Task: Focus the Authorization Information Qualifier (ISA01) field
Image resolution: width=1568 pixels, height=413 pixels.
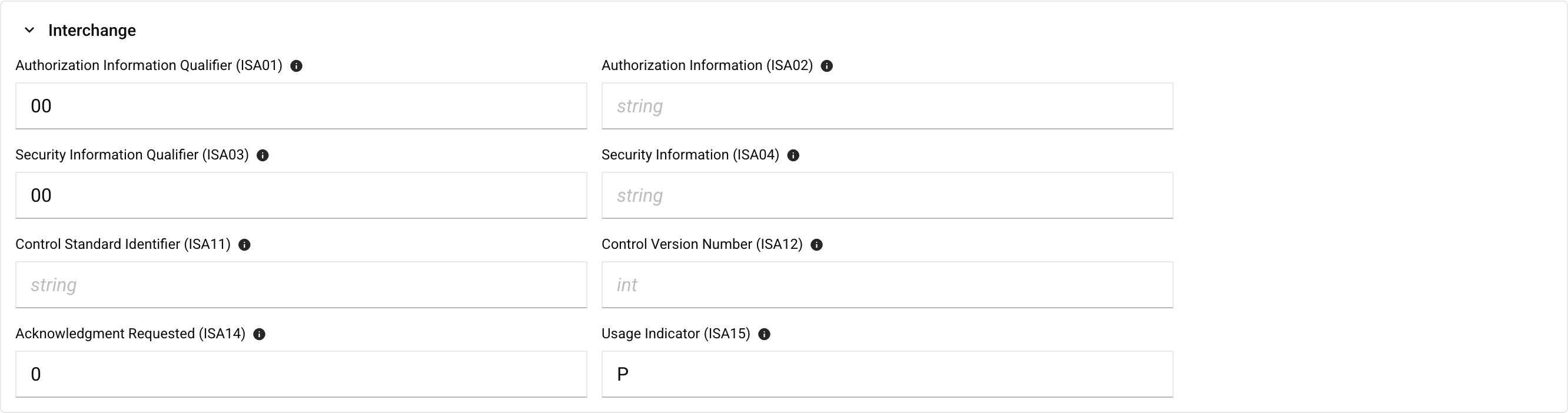Action: (x=301, y=106)
